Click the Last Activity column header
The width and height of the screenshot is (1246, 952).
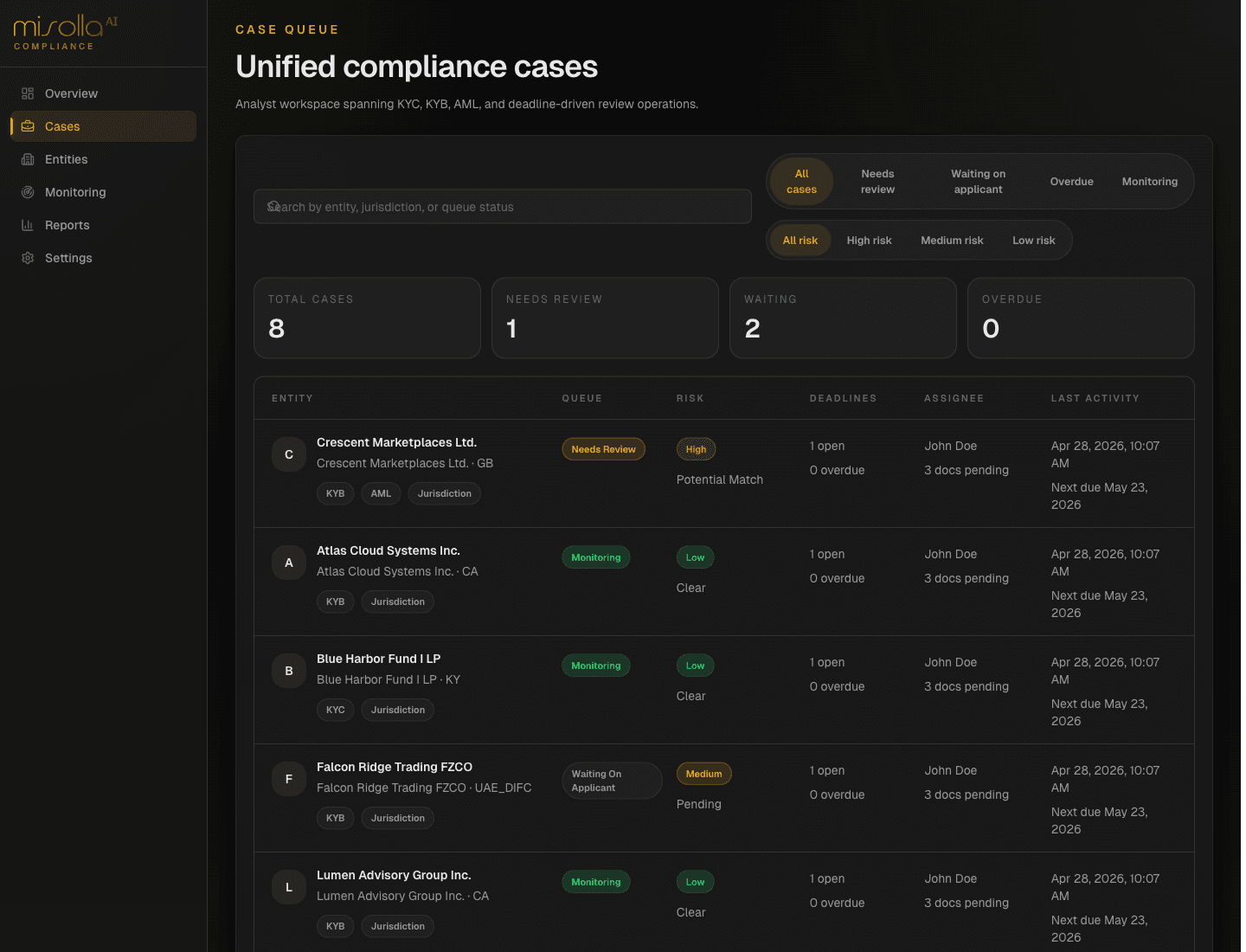tap(1095, 398)
